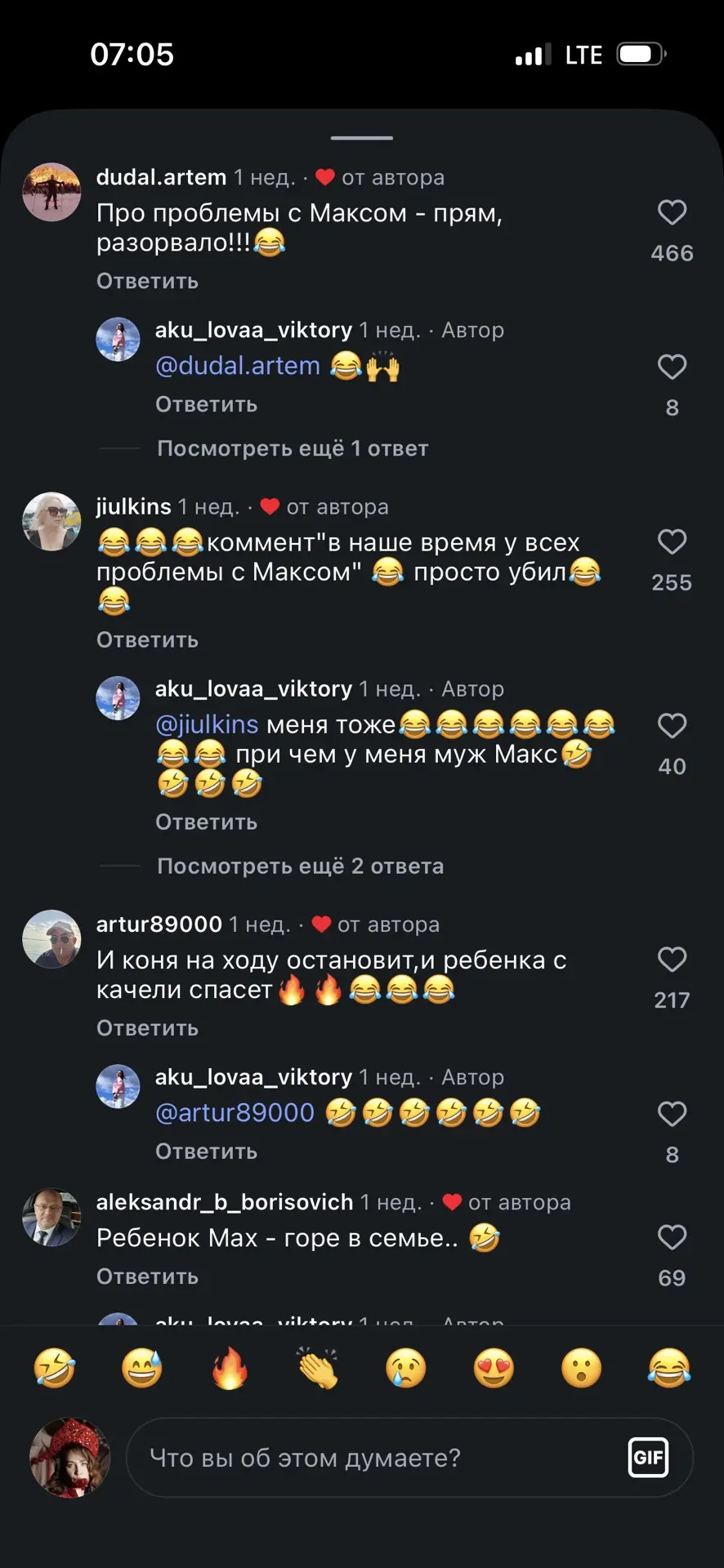This screenshot has width=724, height=1568.
Task: Expand "Посмотреть ещё 2 ответа" replies
Action: point(301,866)
